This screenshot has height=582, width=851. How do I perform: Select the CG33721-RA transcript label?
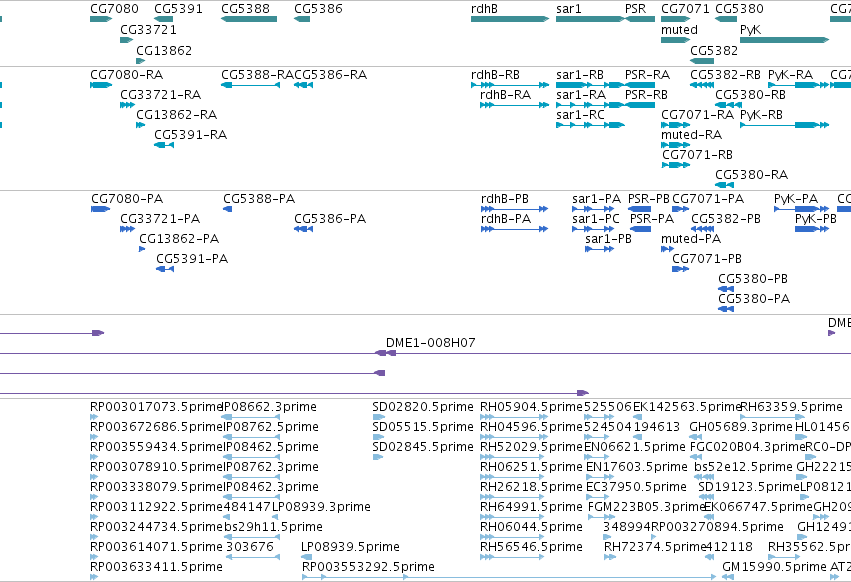161,94
